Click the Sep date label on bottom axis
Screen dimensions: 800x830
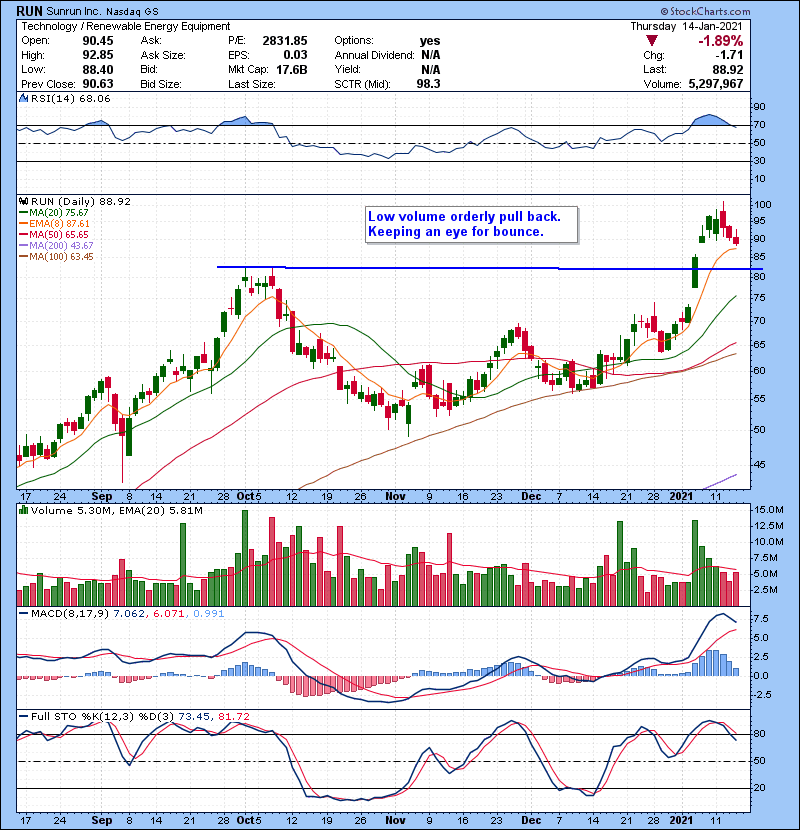102,820
